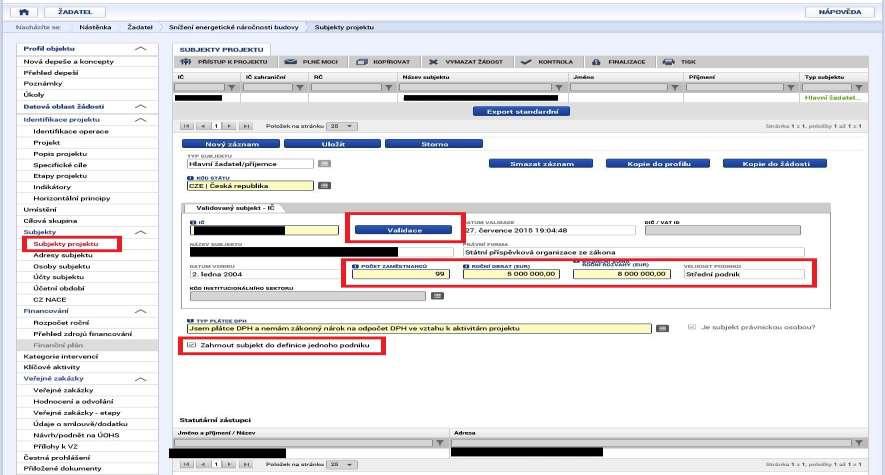Image resolution: width=885 pixels, height=475 pixels.
Task: Open the Nápověda menu button
Action: point(840,11)
